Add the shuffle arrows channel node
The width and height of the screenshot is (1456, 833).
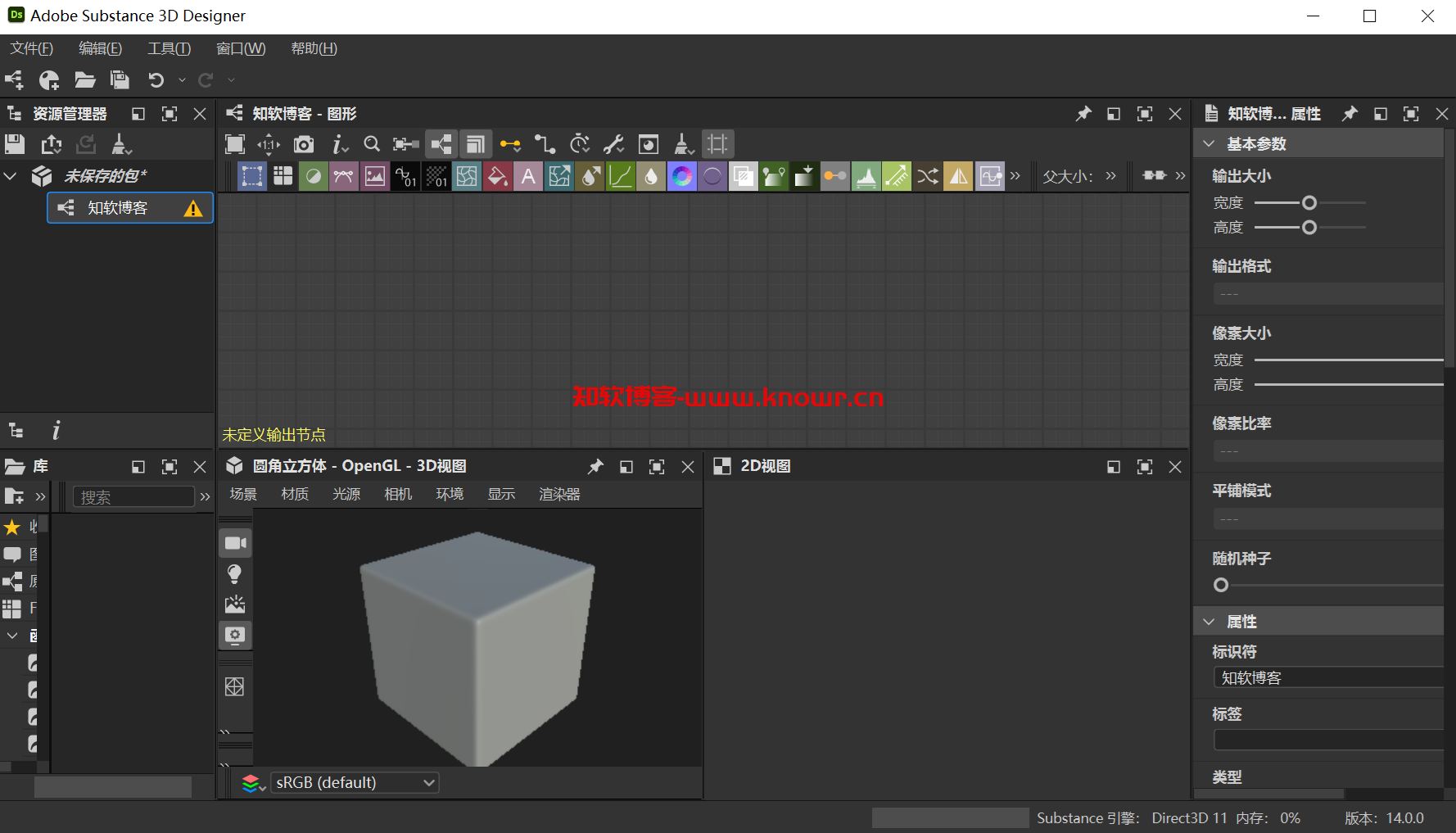[928, 176]
